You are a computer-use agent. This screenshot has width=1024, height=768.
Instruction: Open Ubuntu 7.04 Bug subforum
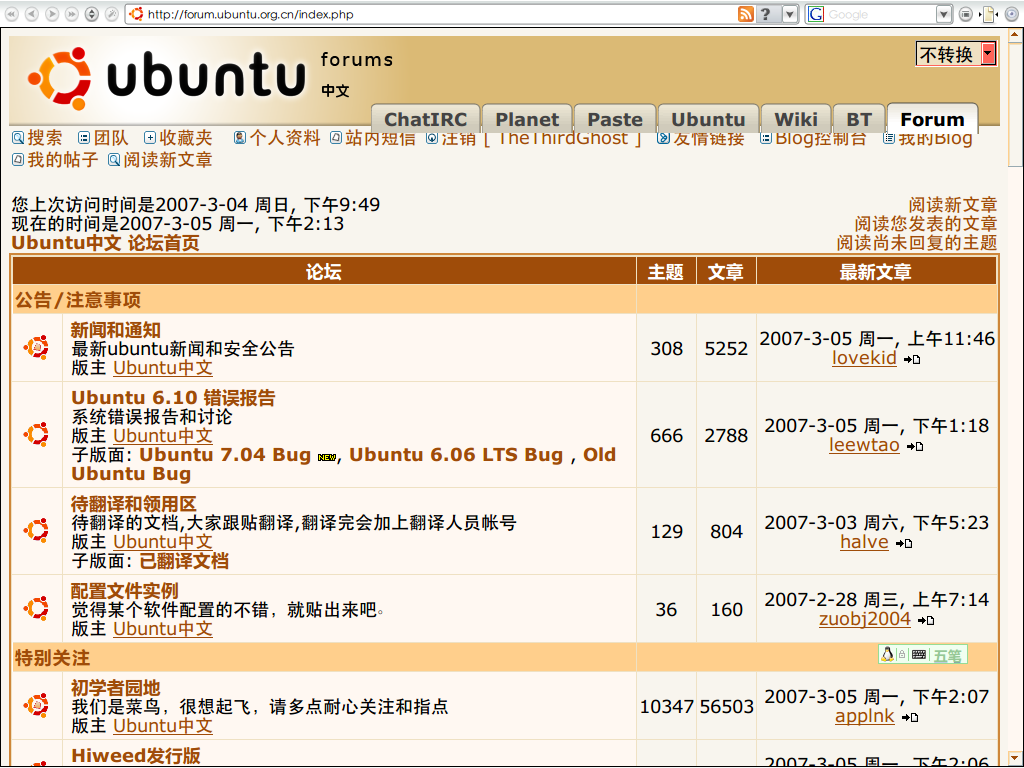point(225,455)
